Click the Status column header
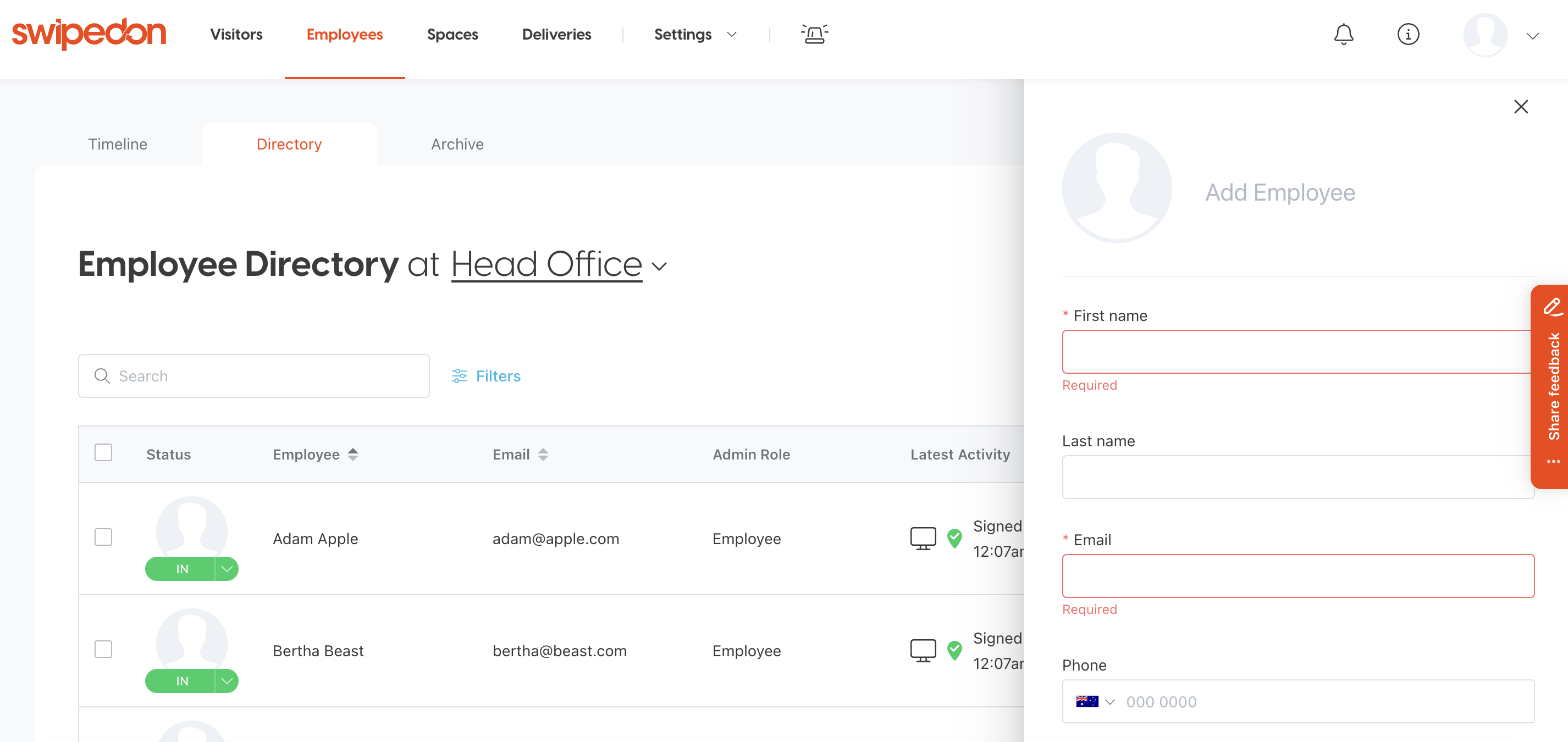The image size is (1568, 742). 169,454
